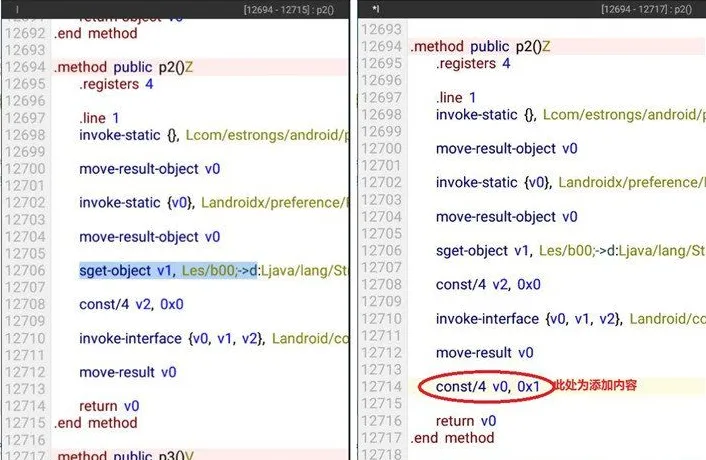This screenshot has height=460, width=706.
Task: Place cursor on return v0 in right pane
Action: [468, 420]
